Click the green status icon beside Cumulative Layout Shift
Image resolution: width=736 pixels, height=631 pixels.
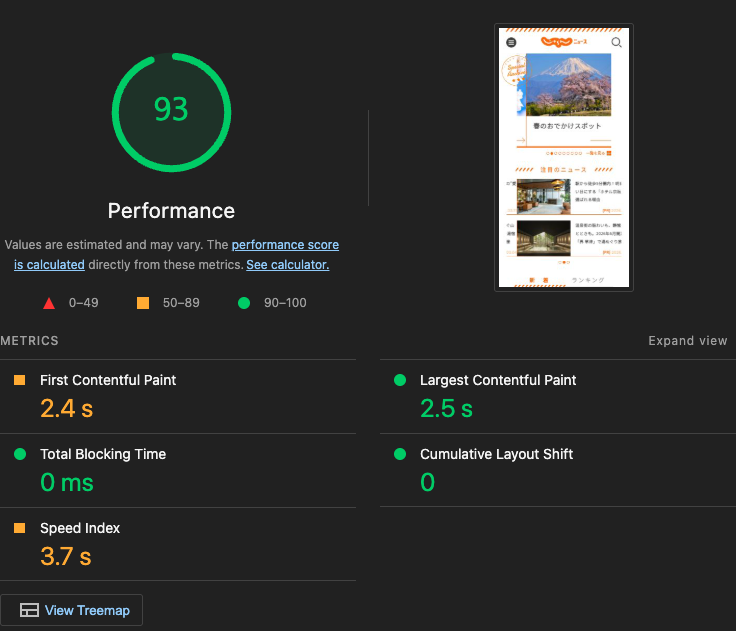pos(400,454)
